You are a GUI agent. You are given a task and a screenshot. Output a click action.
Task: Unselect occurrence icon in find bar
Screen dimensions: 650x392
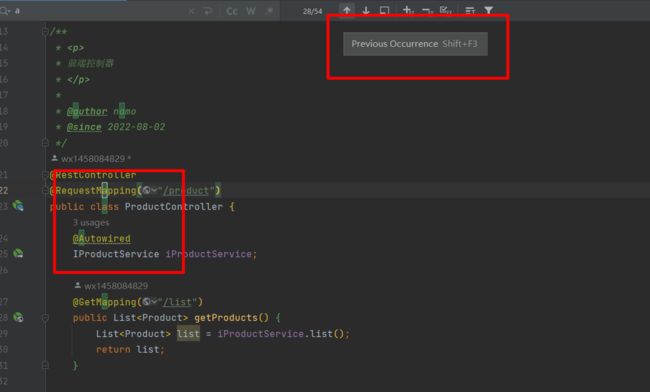click(427, 11)
